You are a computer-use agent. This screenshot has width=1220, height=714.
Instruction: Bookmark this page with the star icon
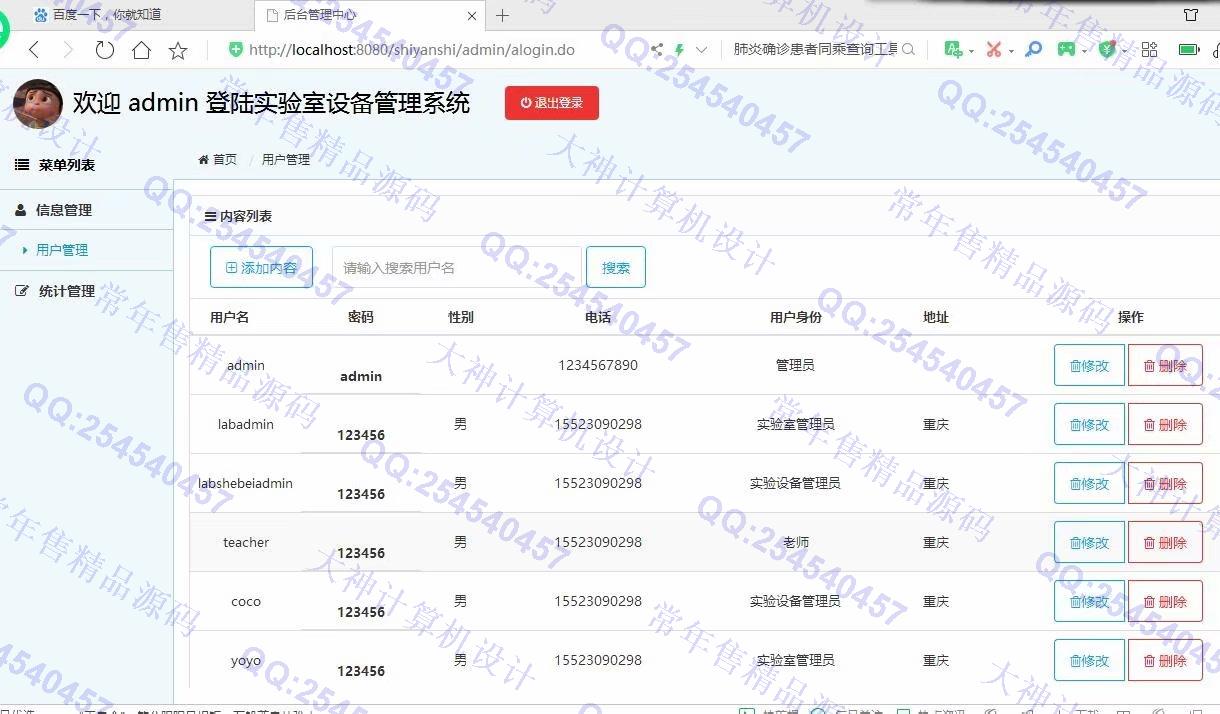pyautogui.click(x=178, y=50)
